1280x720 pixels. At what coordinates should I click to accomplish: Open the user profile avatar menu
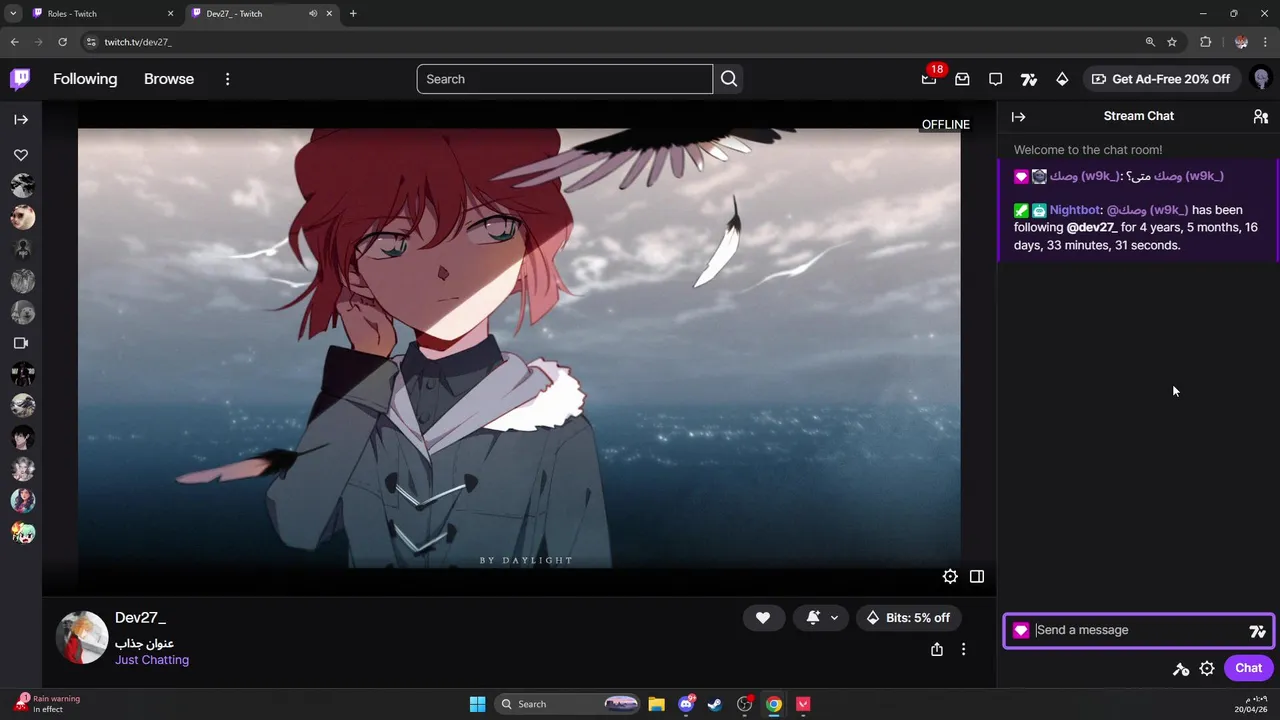1261,79
